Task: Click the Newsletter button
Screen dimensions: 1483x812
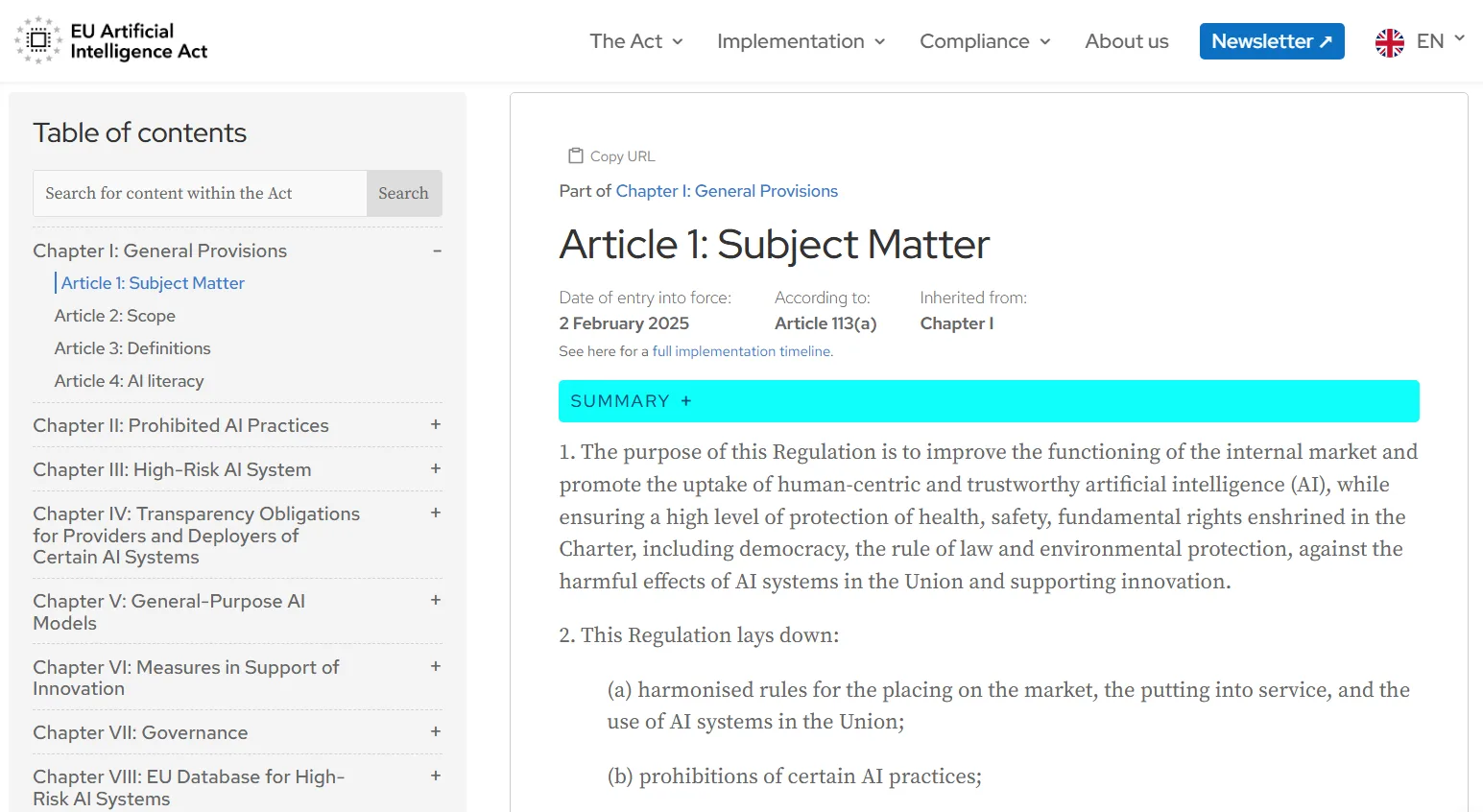Action: point(1271,41)
